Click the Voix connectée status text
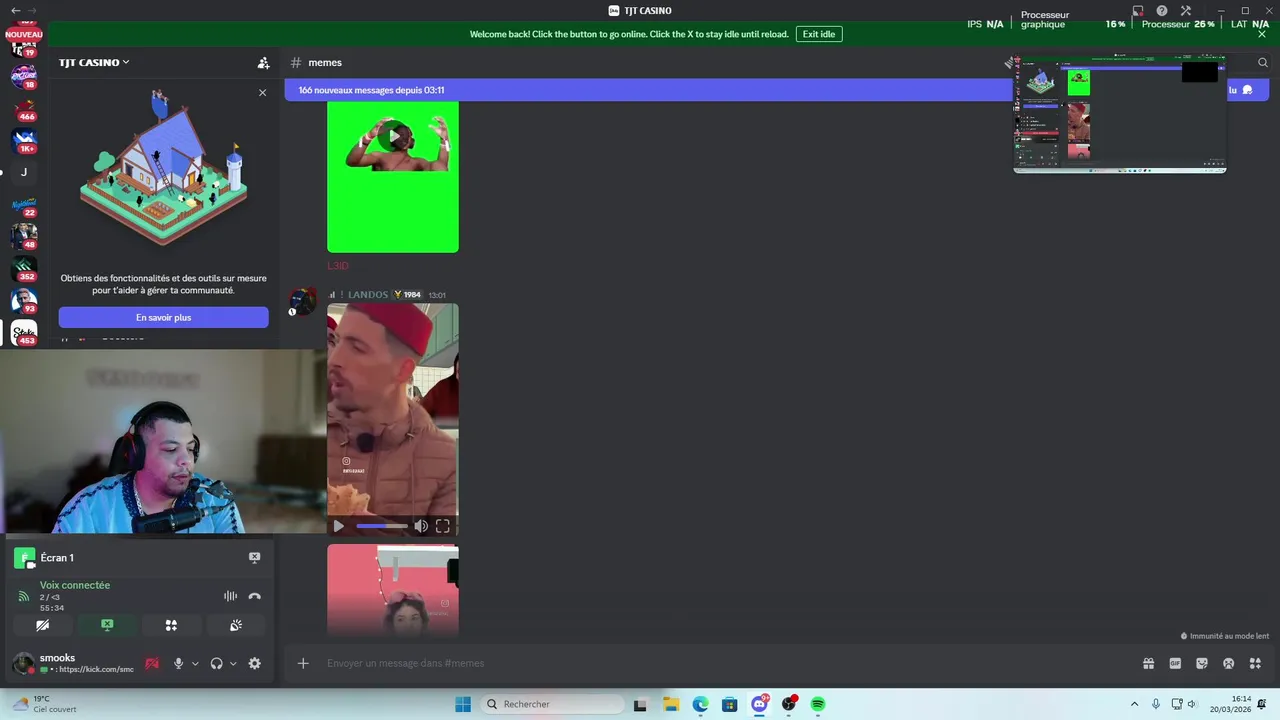The width and height of the screenshot is (1280, 720). [75, 585]
